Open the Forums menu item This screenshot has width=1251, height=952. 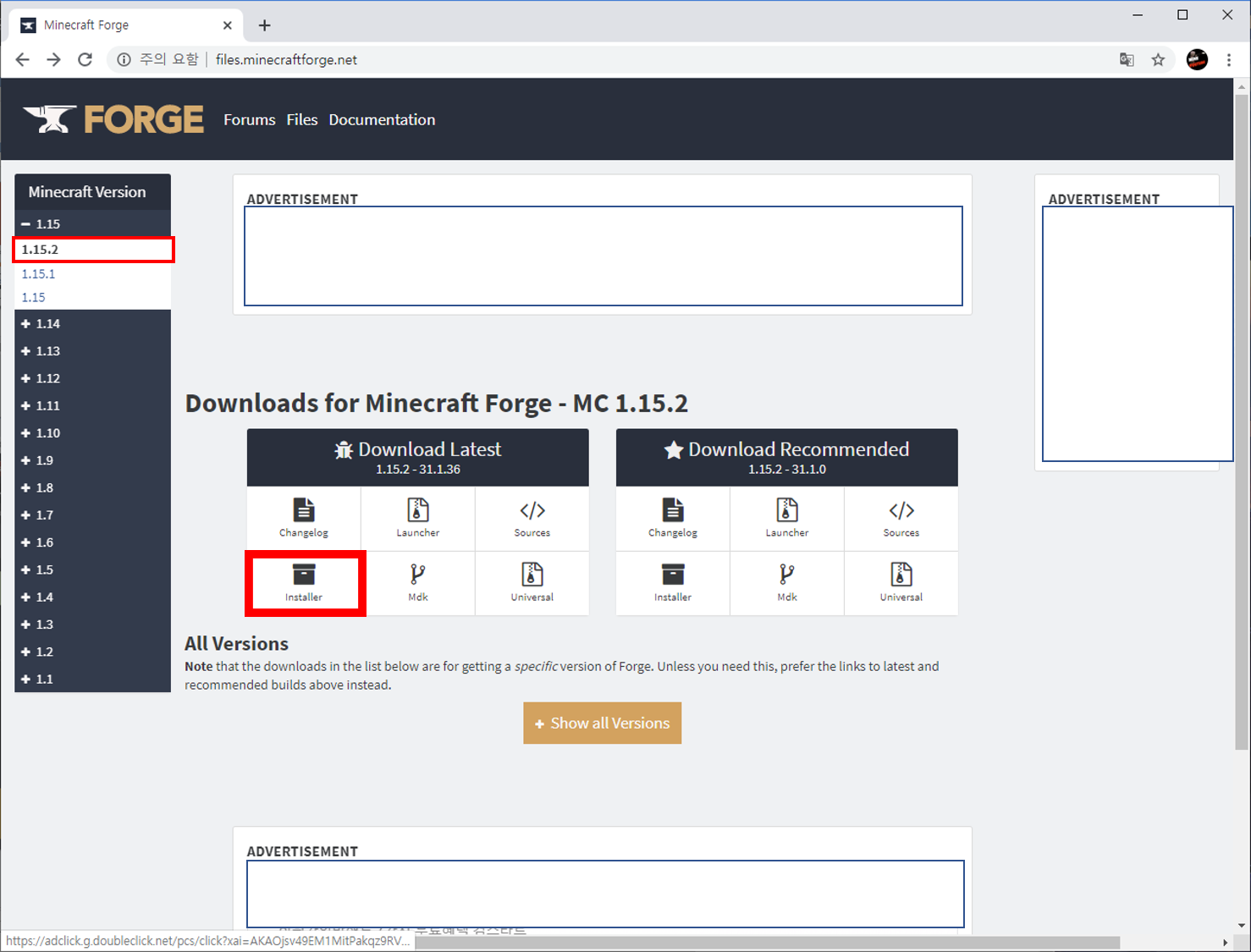pyautogui.click(x=250, y=120)
